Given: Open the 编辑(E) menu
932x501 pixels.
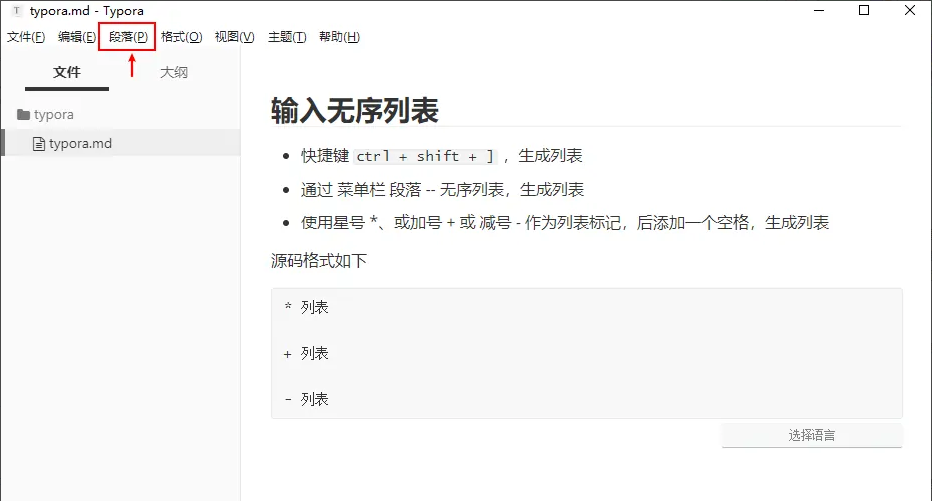Looking at the screenshot, I should (x=77, y=37).
